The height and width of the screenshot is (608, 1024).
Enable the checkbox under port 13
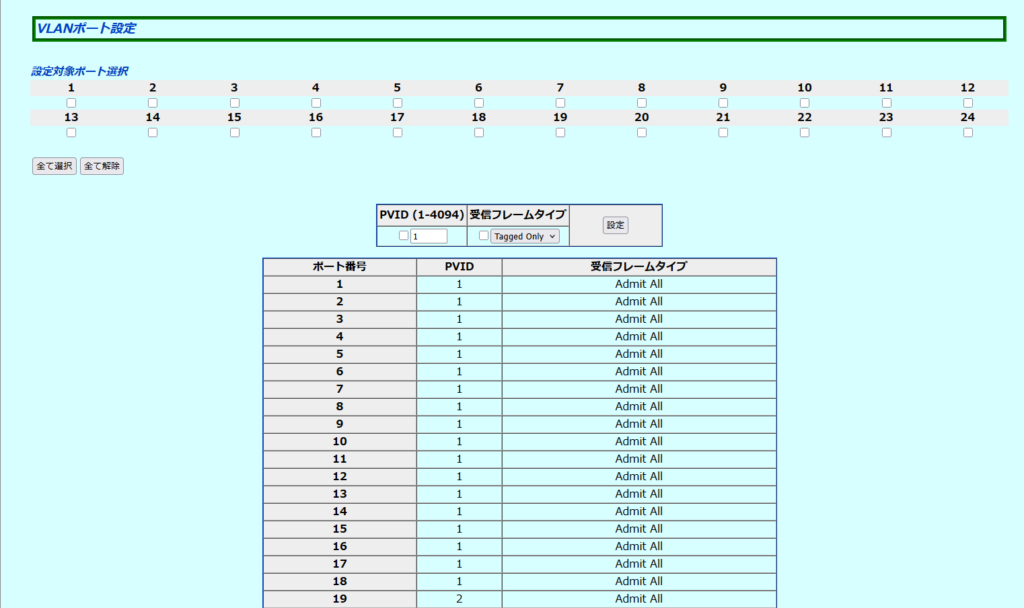coord(71,132)
